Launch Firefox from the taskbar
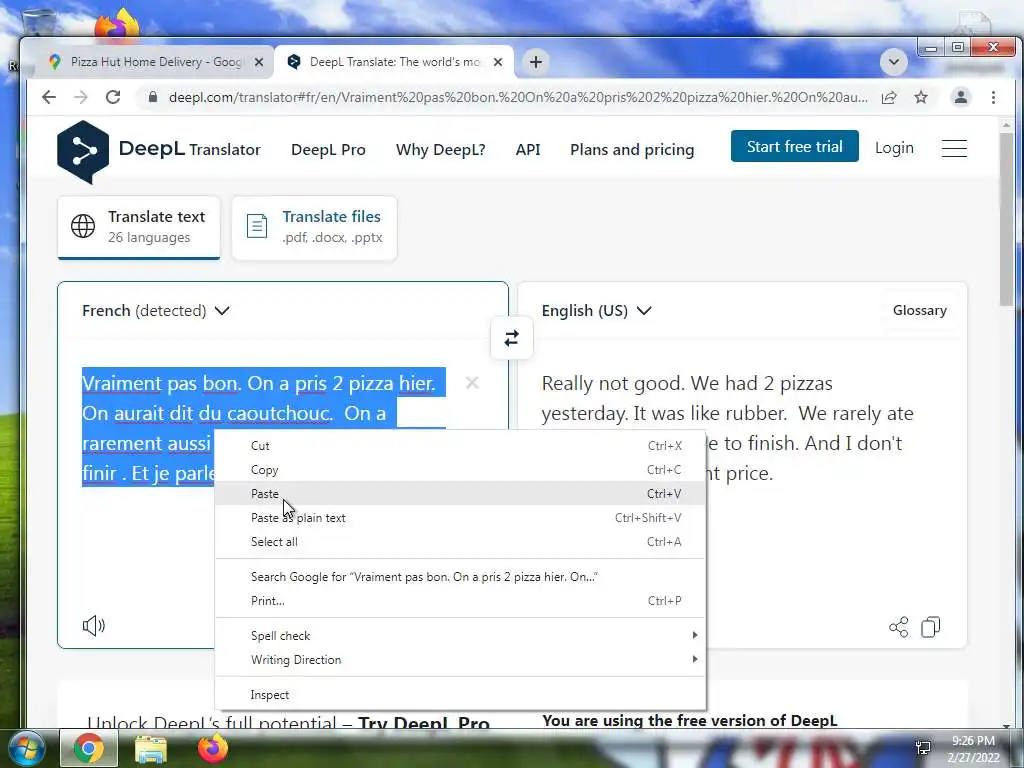Image resolution: width=1024 pixels, height=768 pixels. click(x=213, y=749)
